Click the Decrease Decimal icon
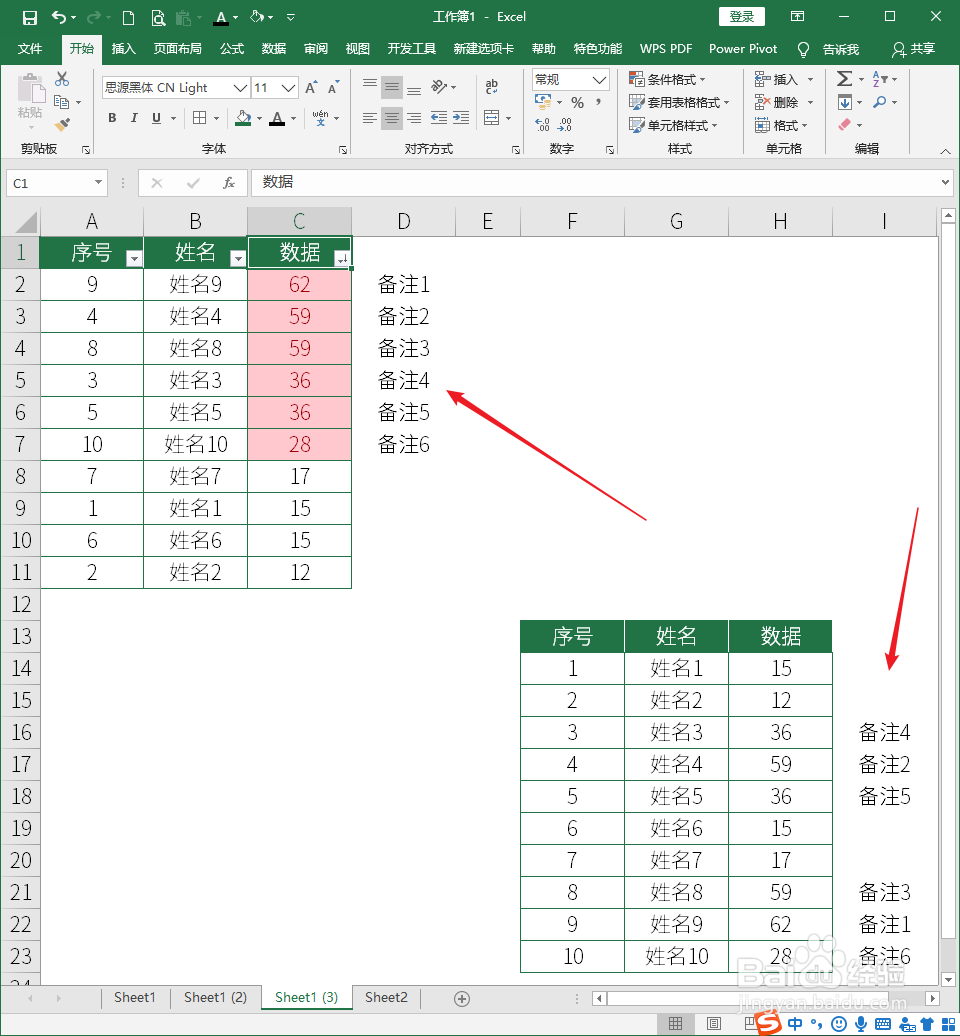 click(x=565, y=124)
